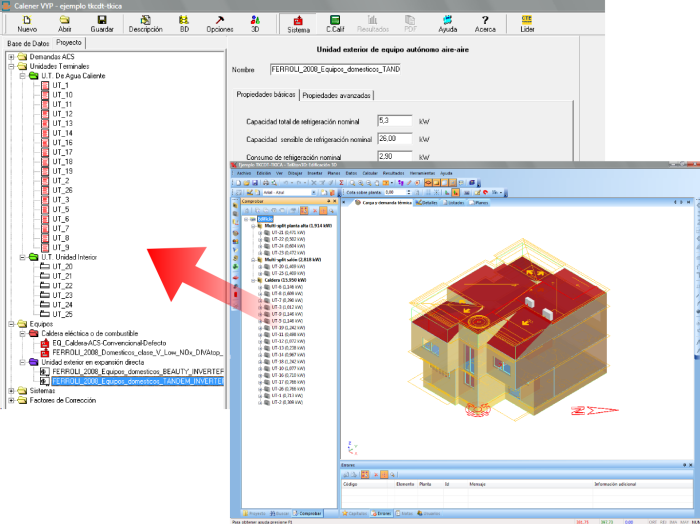
Task: Click Capacidad sensible de refrigeración field
Action: (395, 139)
